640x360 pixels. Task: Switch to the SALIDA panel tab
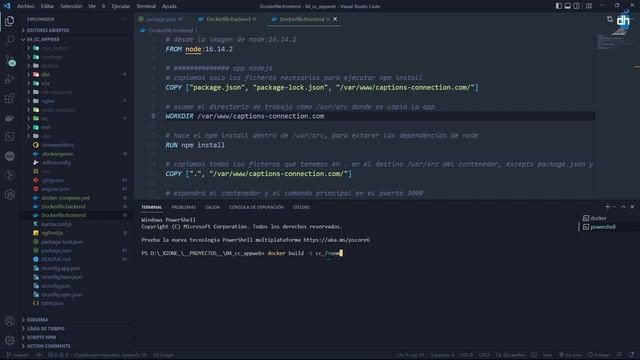212,207
